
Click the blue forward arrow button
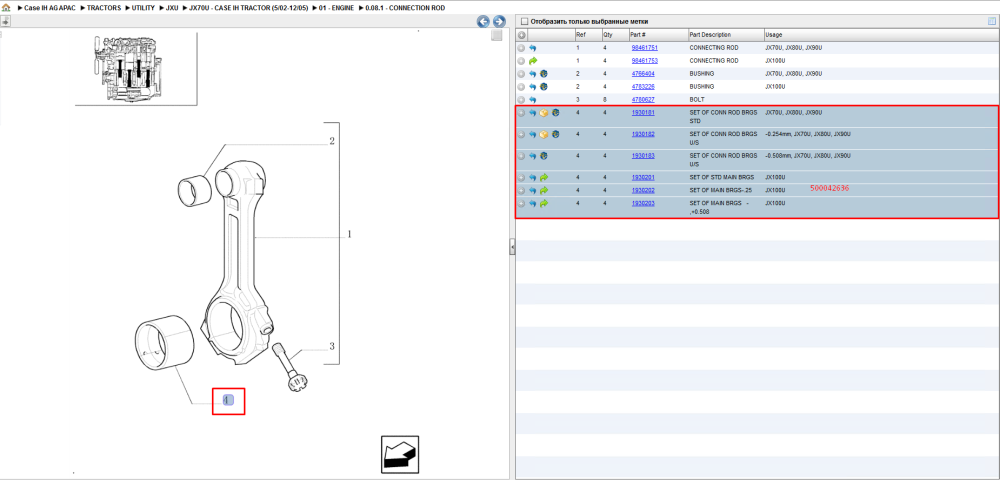click(x=499, y=22)
